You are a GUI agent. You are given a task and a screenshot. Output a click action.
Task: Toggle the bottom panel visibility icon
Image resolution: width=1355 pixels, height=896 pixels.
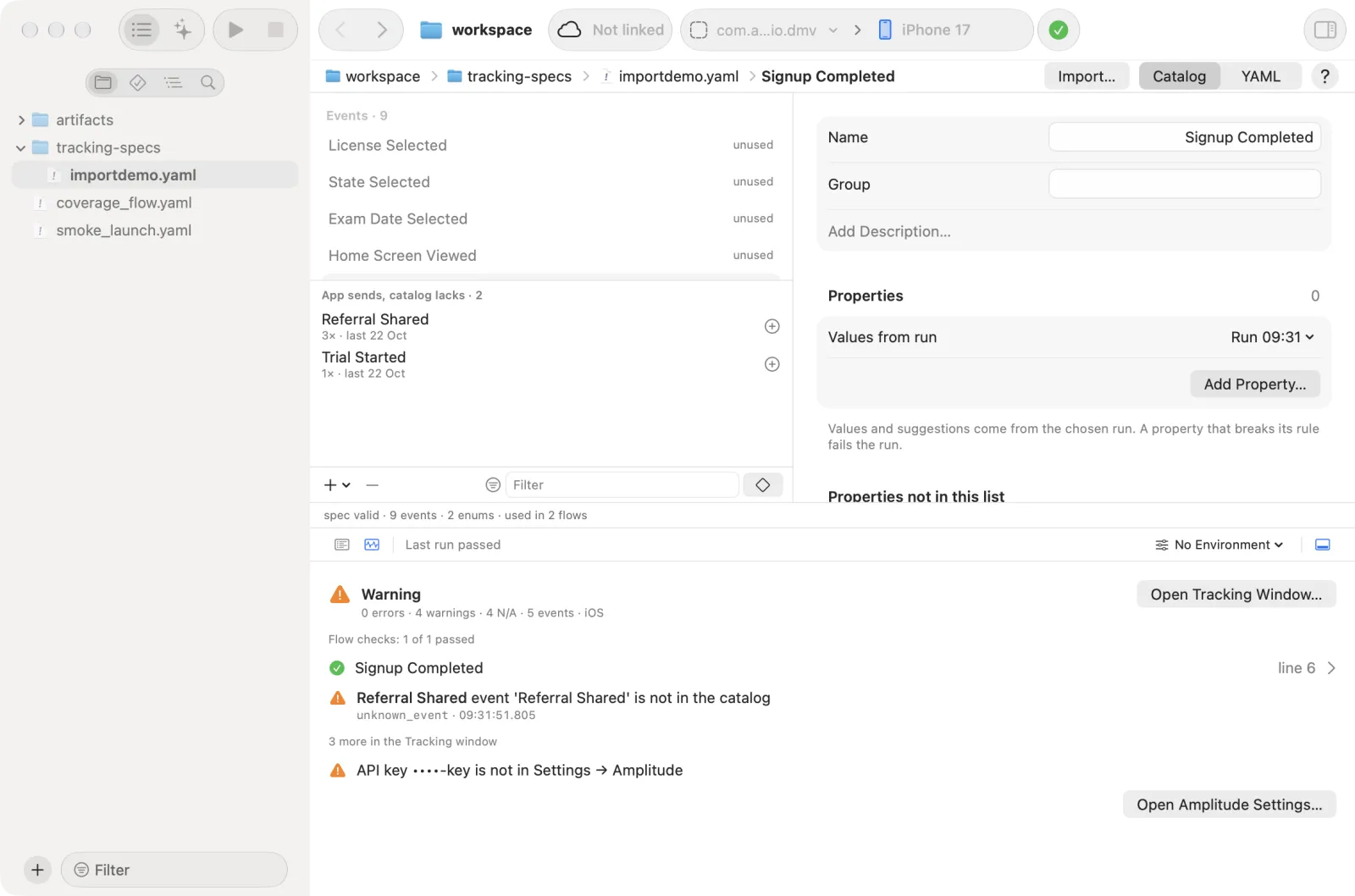1323,545
